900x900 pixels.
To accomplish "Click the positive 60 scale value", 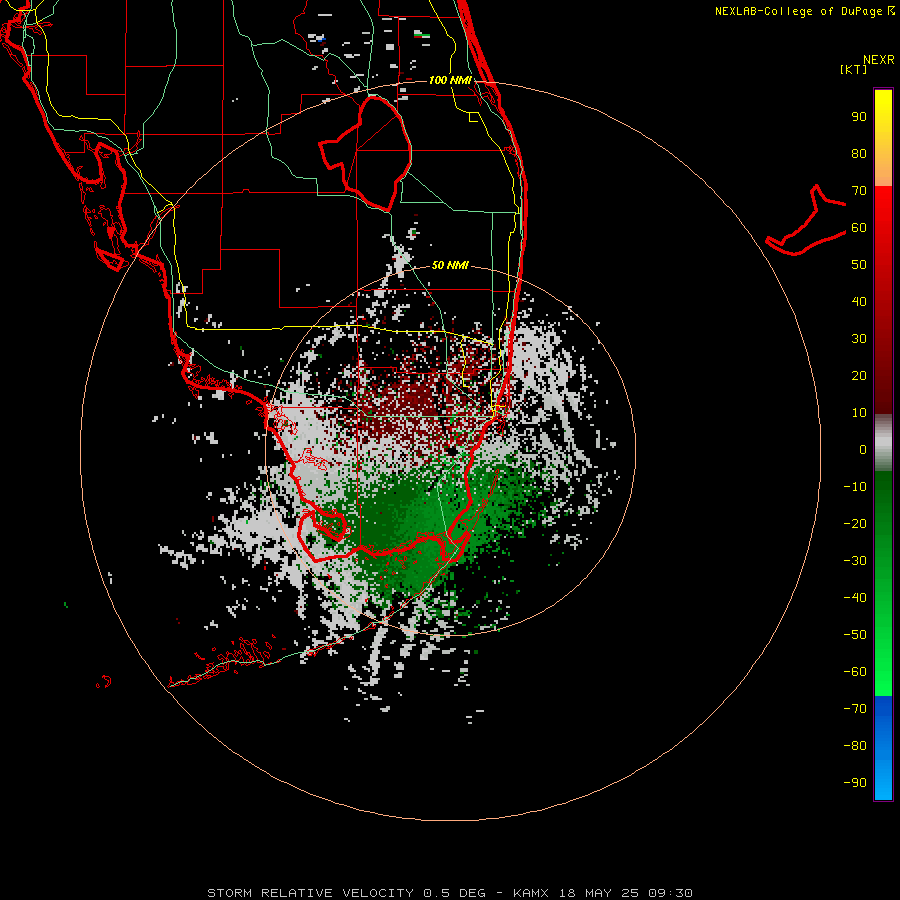I will (859, 227).
